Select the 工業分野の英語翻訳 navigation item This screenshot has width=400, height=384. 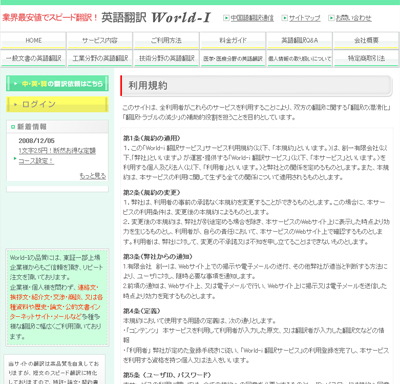tap(100, 58)
